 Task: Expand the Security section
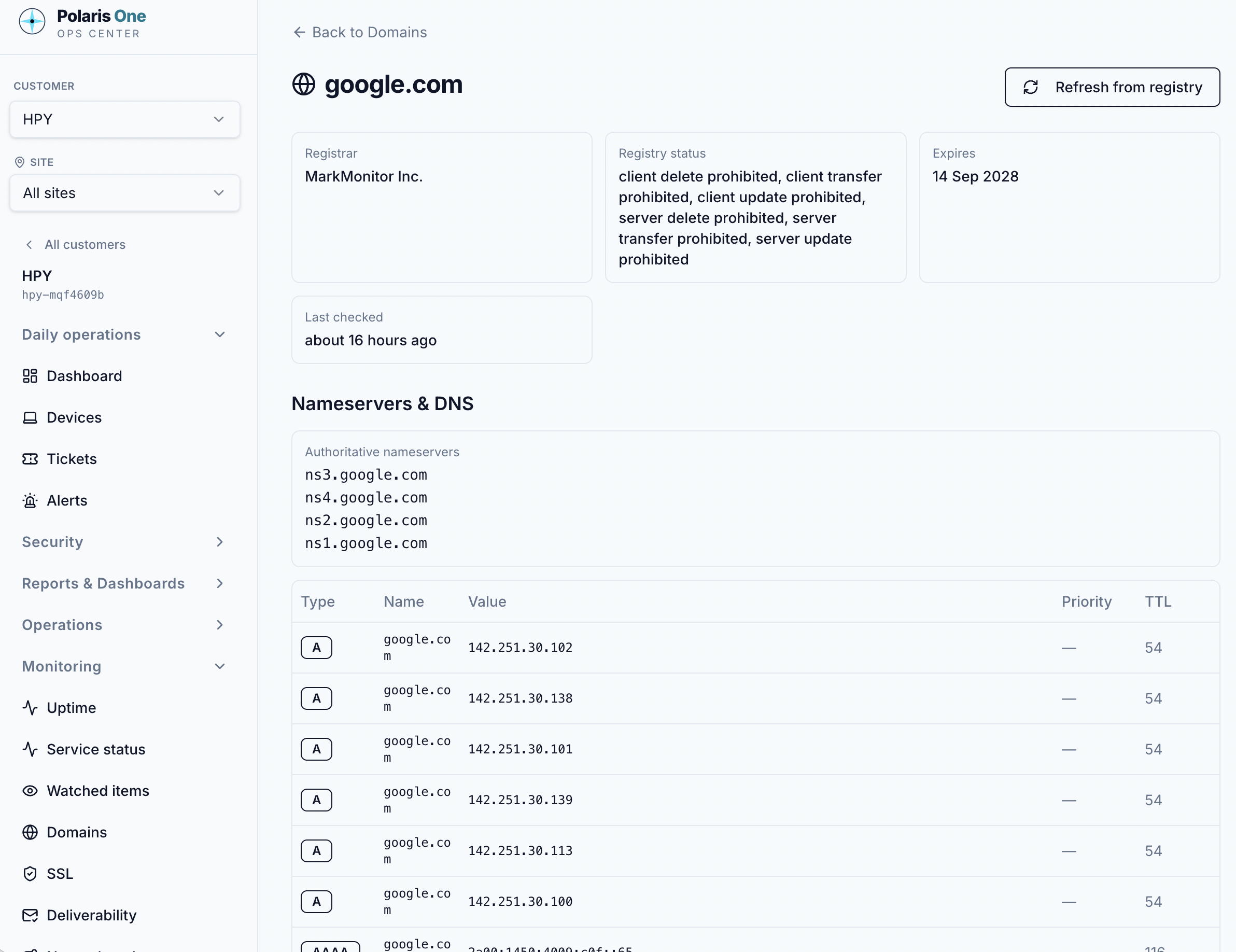pos(124,542)
